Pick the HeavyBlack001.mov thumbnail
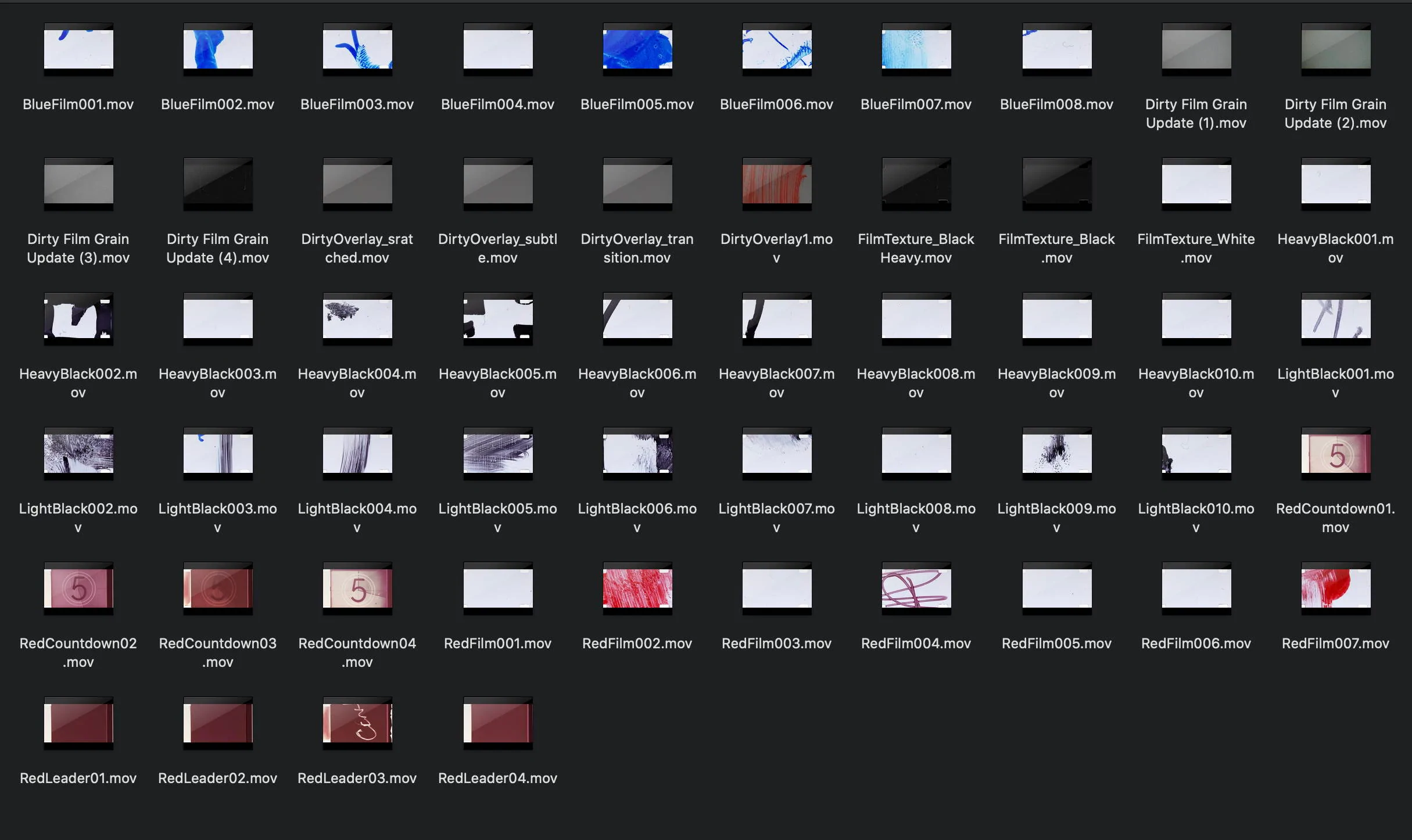1412x840 pixels. (1336, 184)
